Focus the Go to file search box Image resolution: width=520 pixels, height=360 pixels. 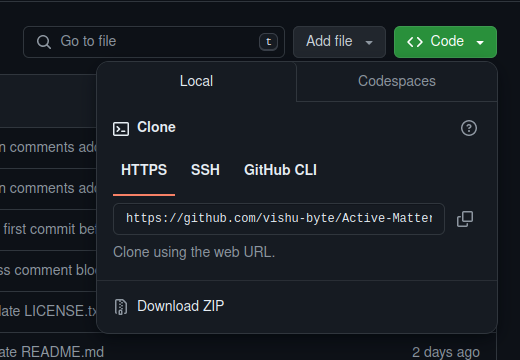(154, 42)
